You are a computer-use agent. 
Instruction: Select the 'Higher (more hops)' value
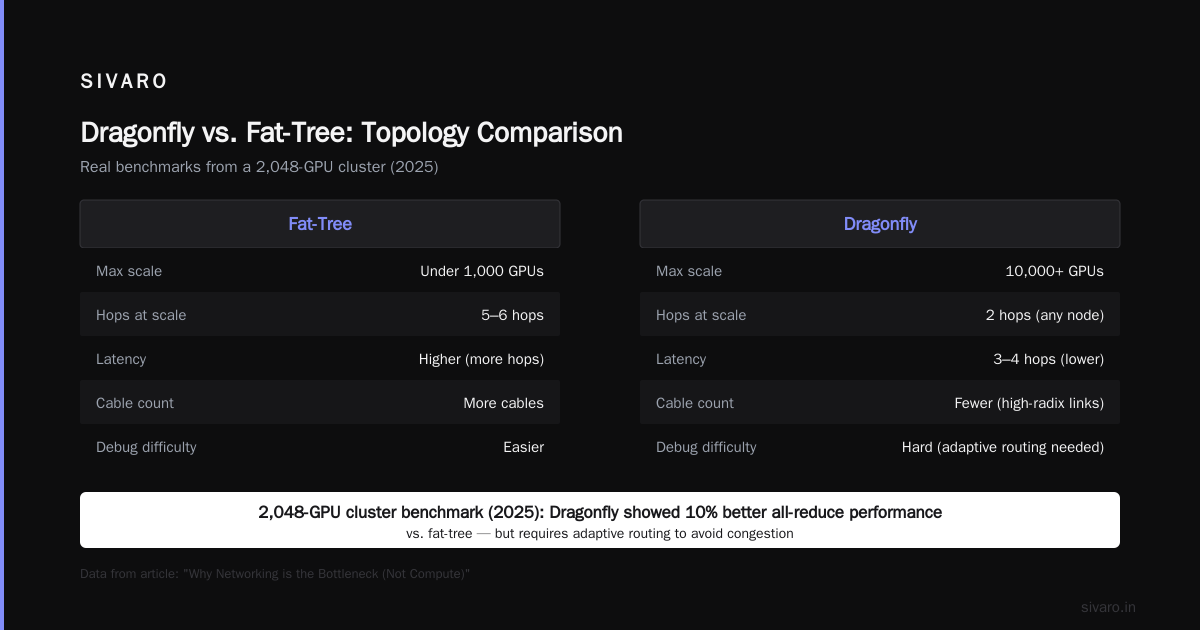pyautogui.click(x=481, y=359)
